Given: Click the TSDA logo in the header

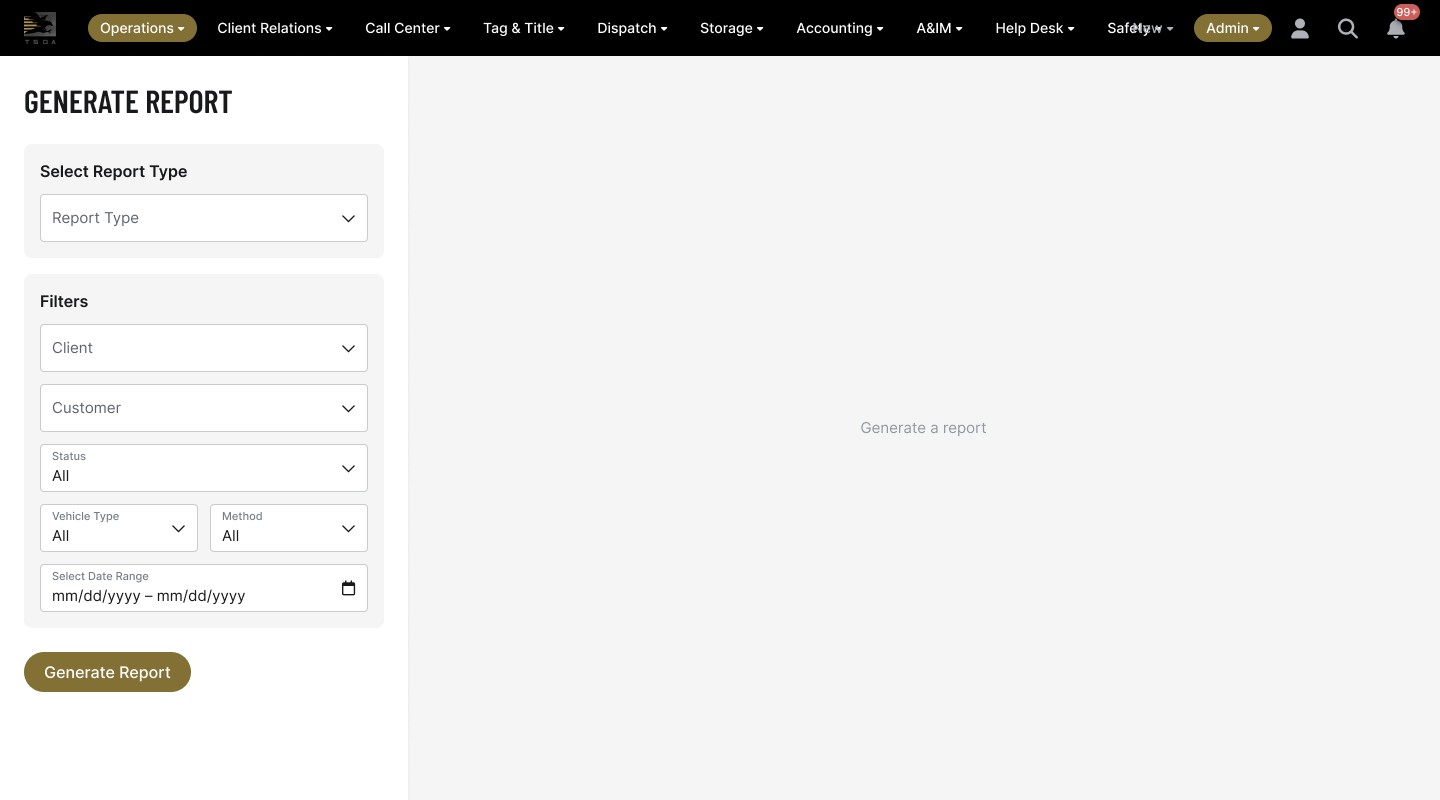Looking at the screenshot, I should click(40, 28).
